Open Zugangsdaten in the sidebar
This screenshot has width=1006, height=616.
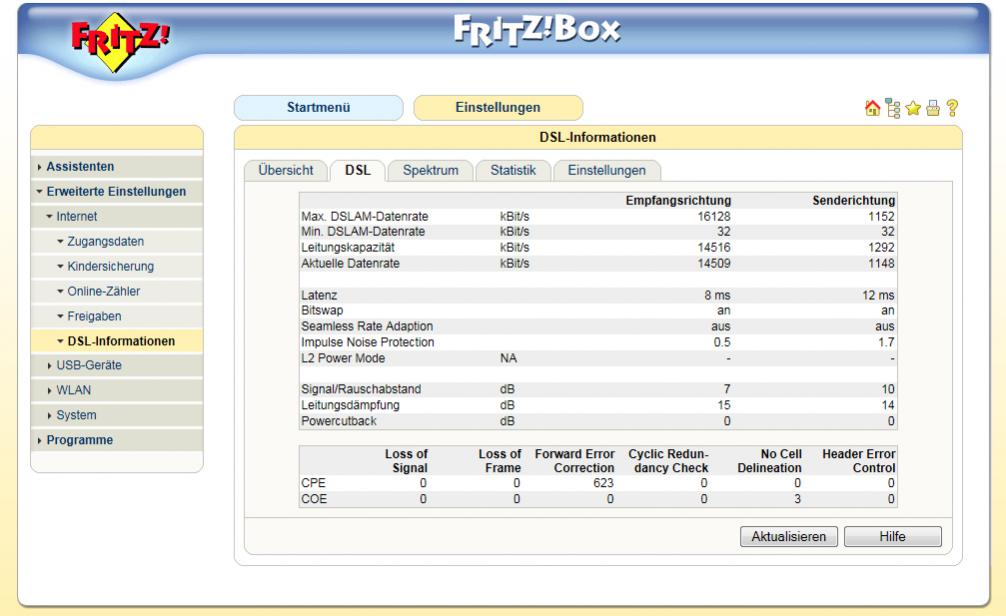pos(105,242)
